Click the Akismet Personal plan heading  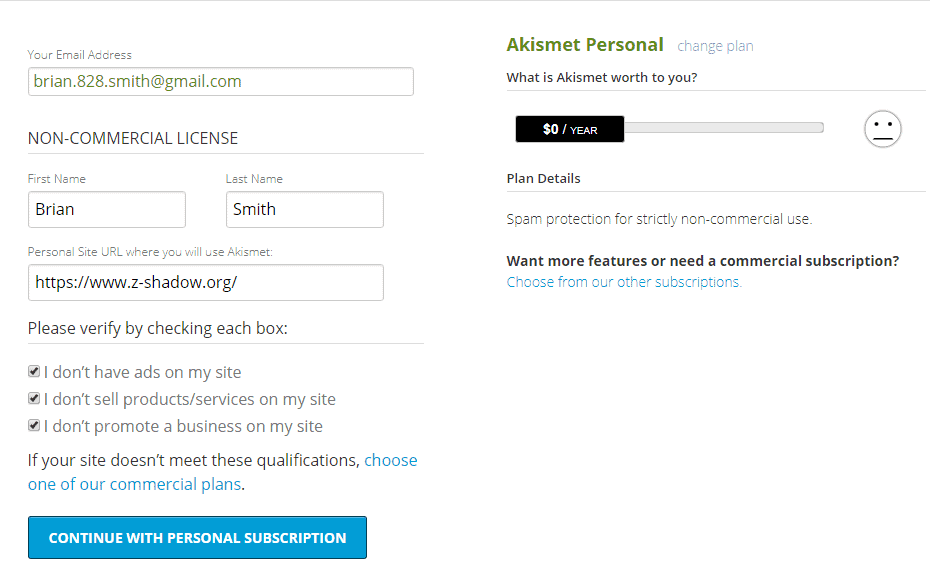[x=585, y=45]
